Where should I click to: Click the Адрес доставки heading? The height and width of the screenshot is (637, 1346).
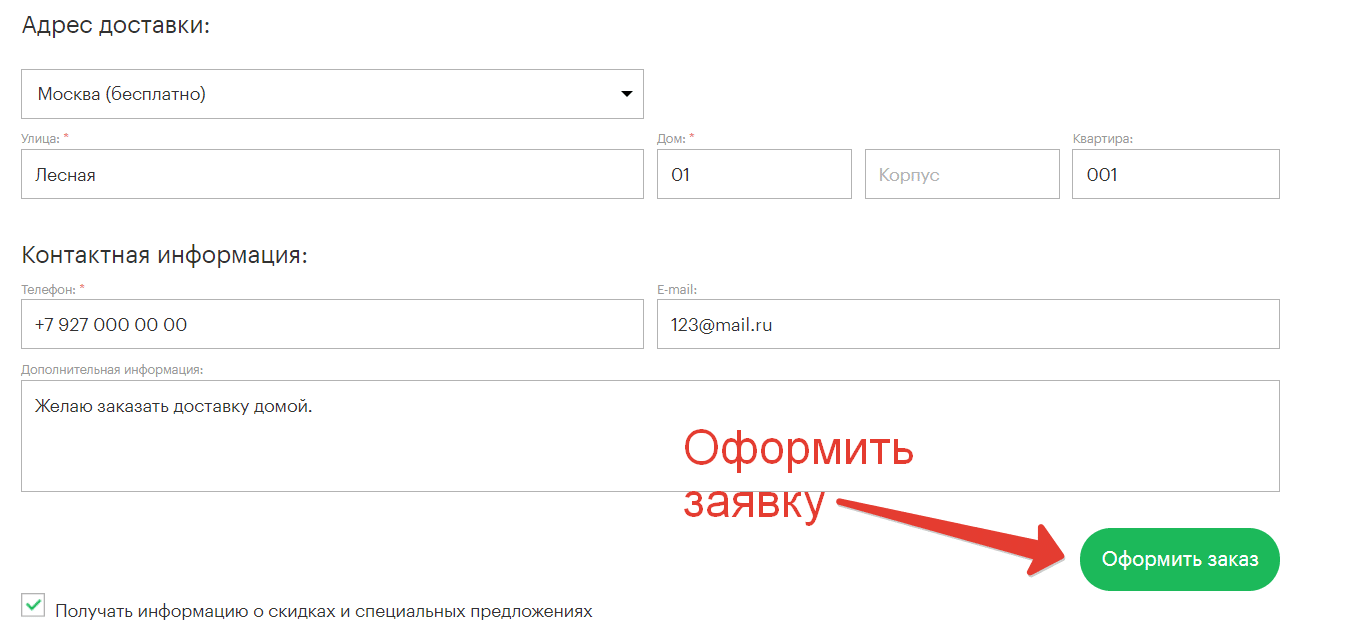click(x=116, y=26)
